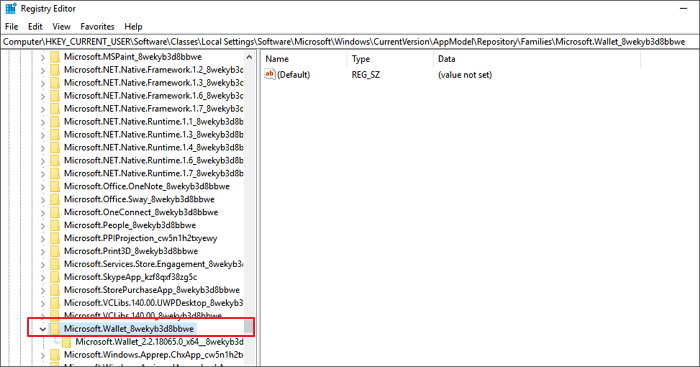Click folder icon of Microsoft.NET.Native.Runtime.1.3
This screenshot has width=700, height=367.
click(55, 134)
